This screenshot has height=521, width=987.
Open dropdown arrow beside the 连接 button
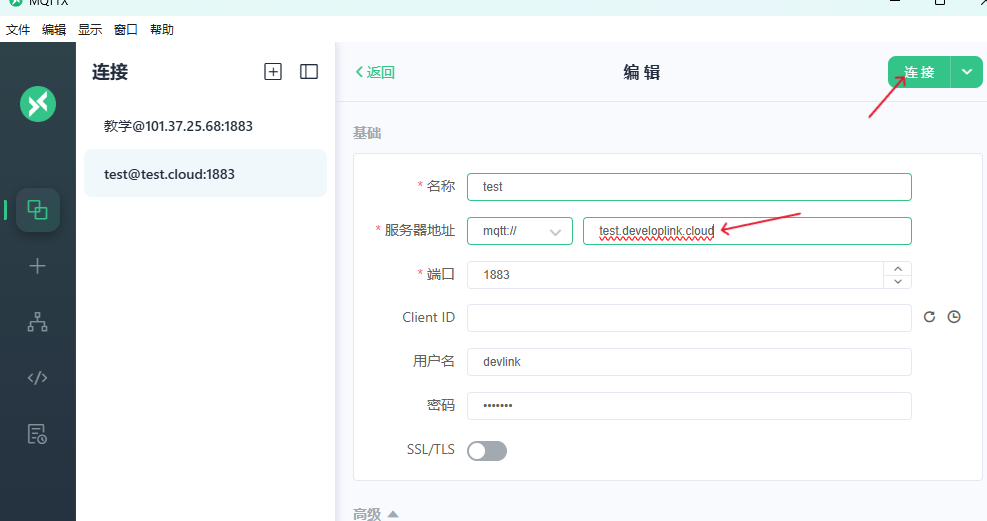tap(966, 72)
